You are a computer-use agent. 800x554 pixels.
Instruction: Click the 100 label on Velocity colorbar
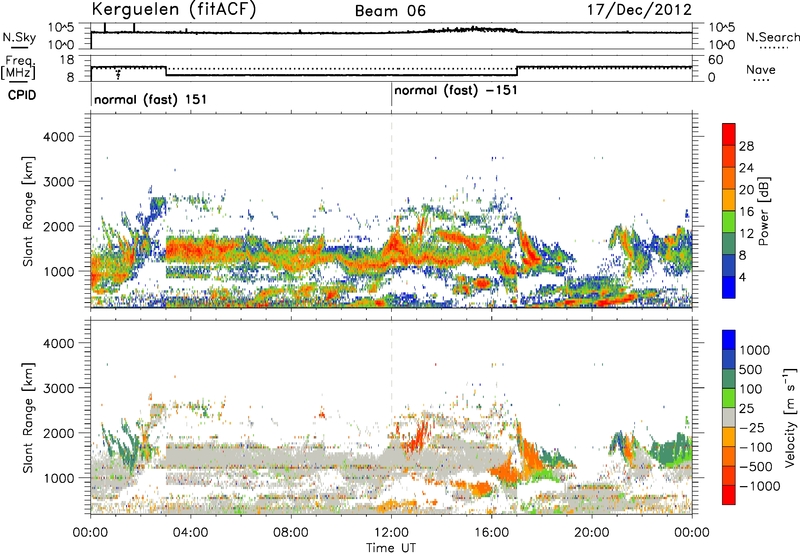[751, 389]
